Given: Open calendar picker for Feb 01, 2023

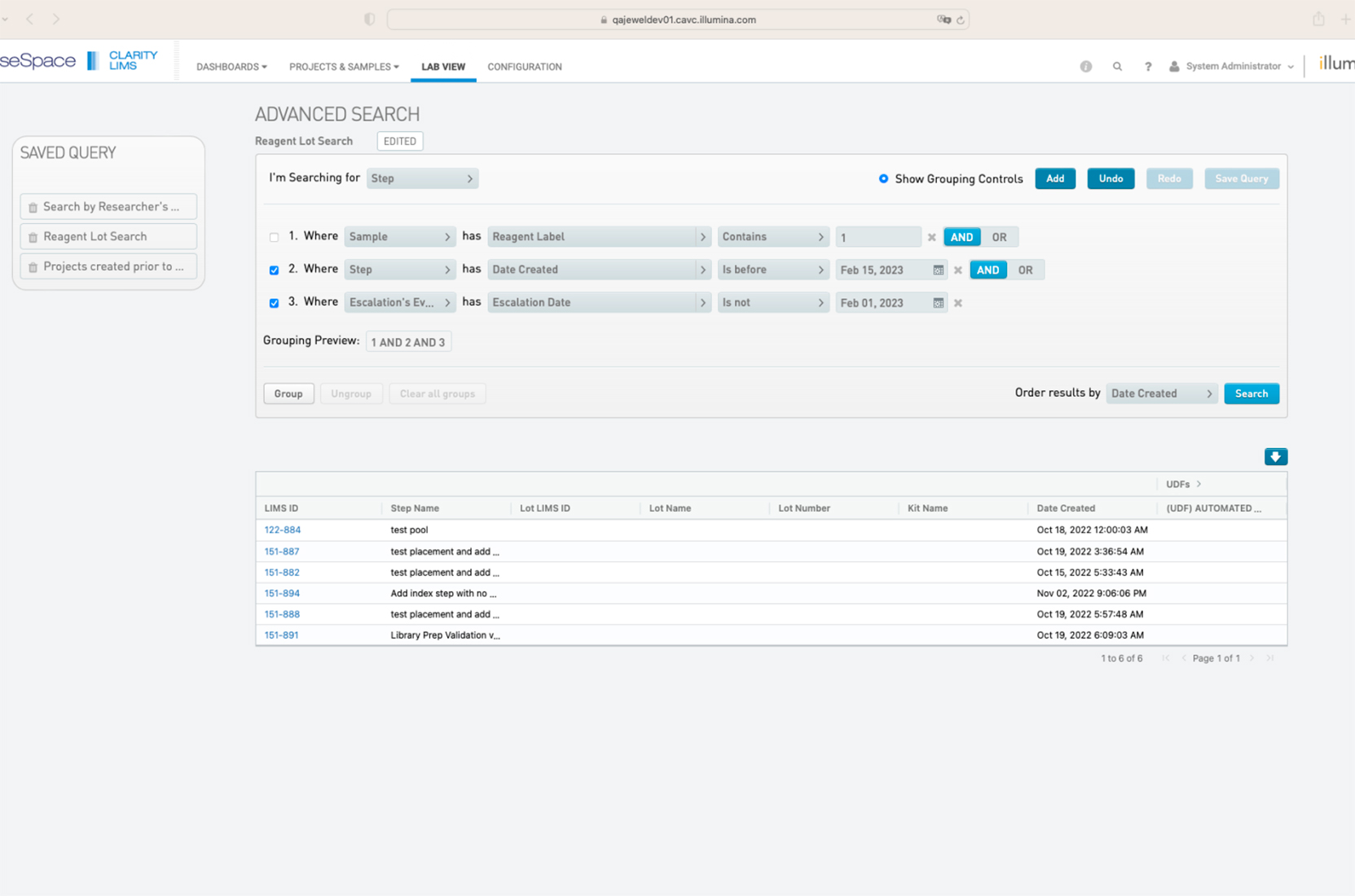Looking at the screenshot, I should point(938,303).
